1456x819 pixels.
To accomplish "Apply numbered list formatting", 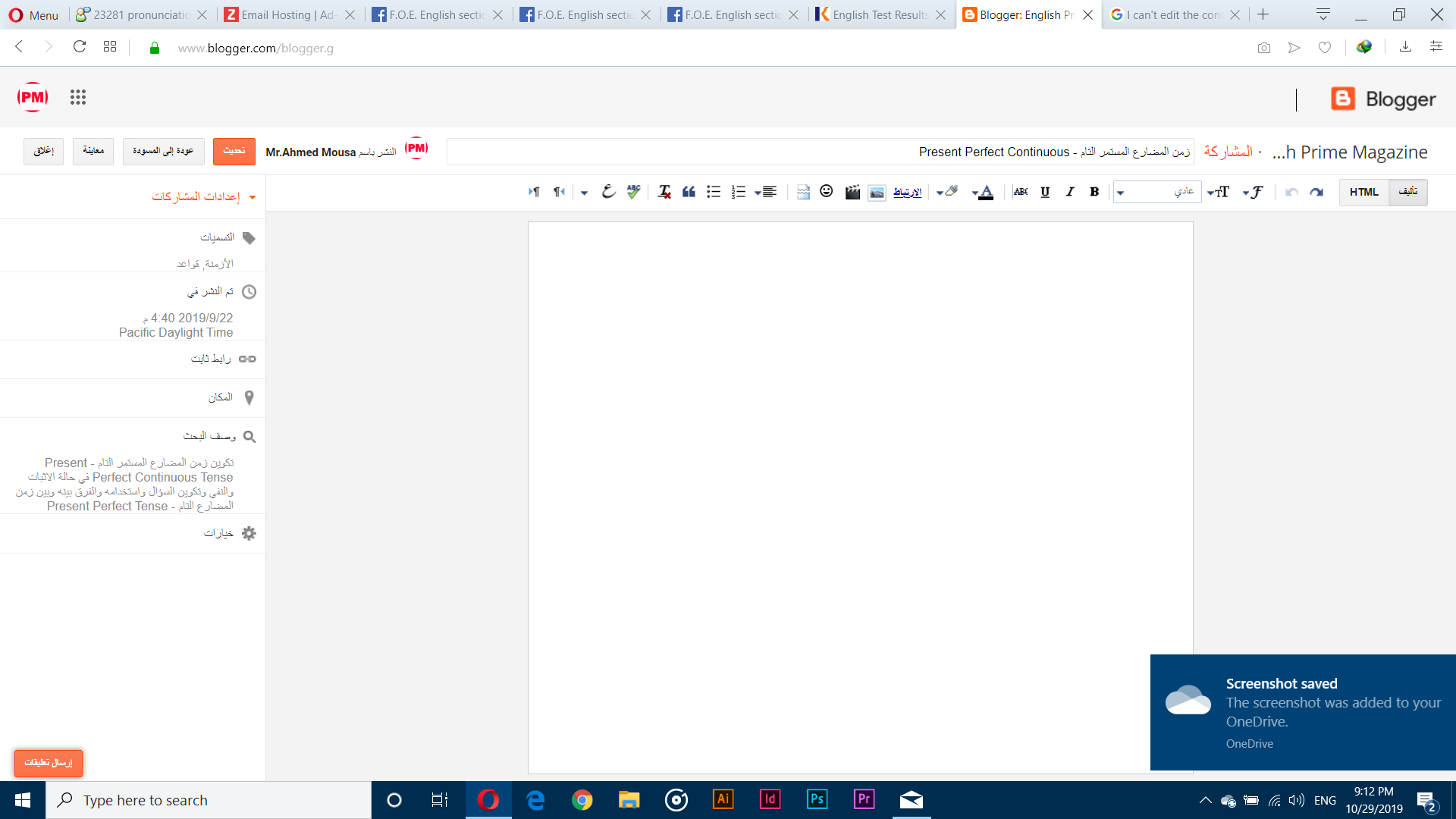I will point(739,192).
